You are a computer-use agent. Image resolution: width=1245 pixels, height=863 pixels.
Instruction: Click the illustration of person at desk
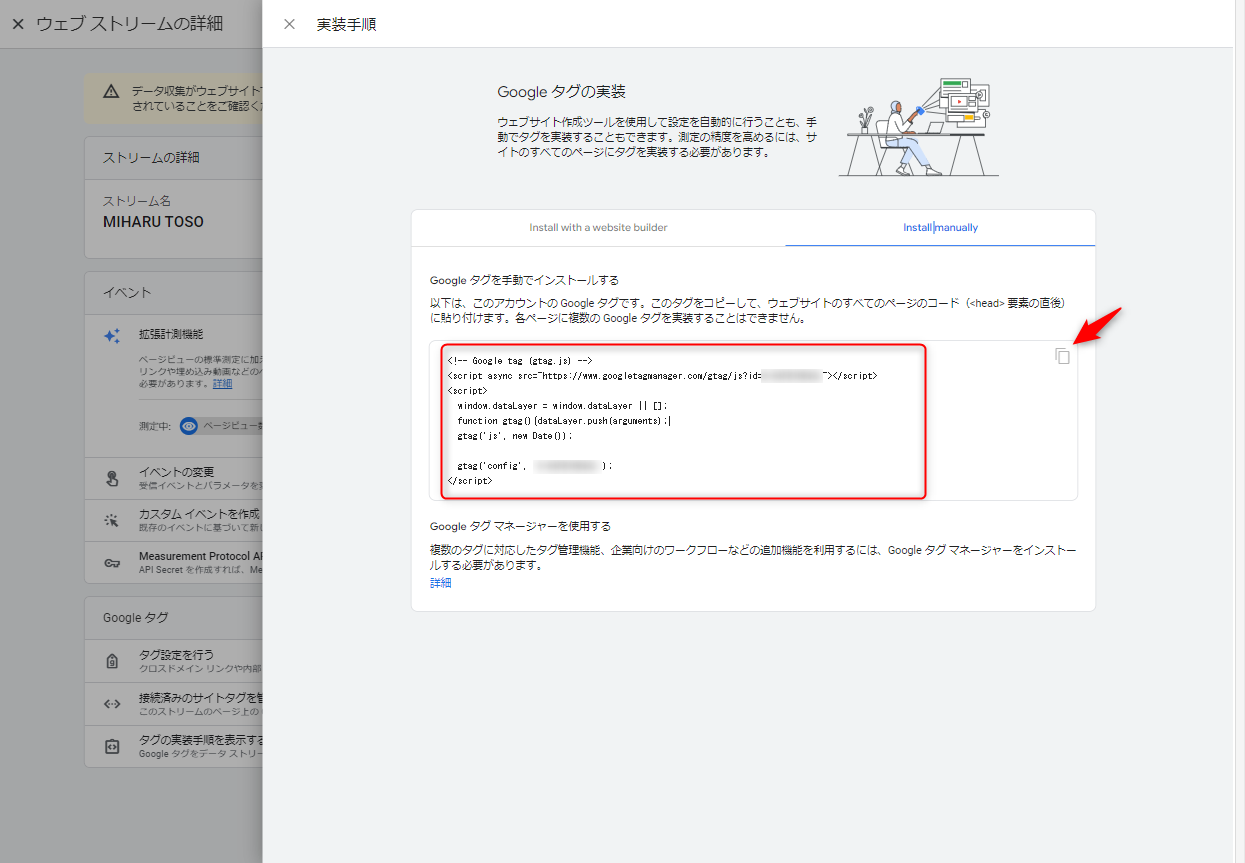point(919,127)
